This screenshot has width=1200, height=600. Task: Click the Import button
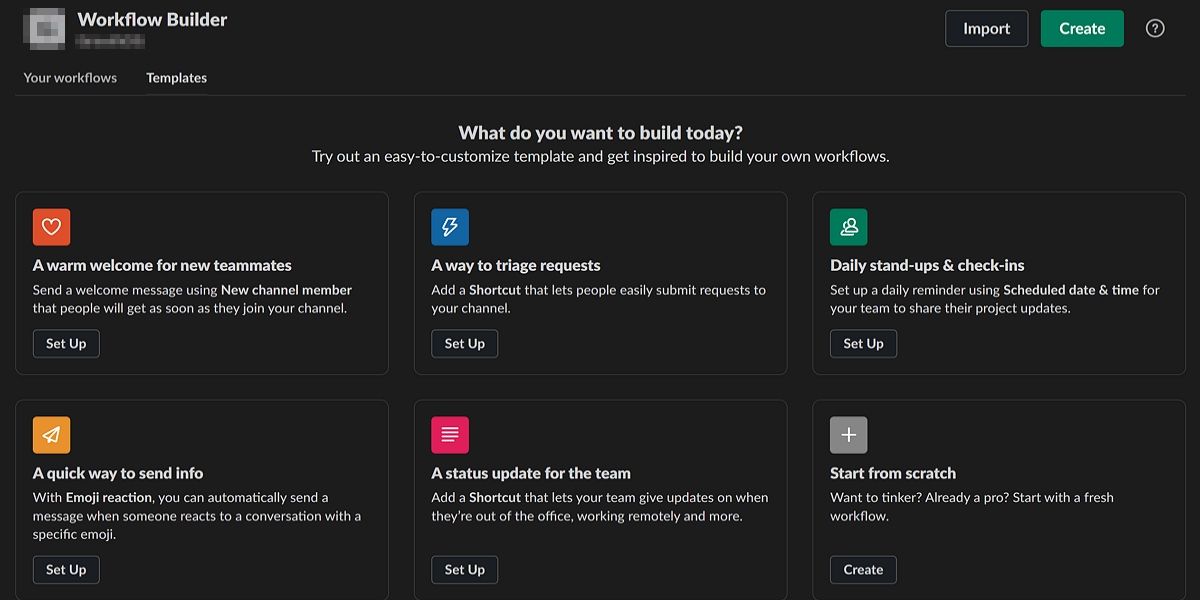986,28
